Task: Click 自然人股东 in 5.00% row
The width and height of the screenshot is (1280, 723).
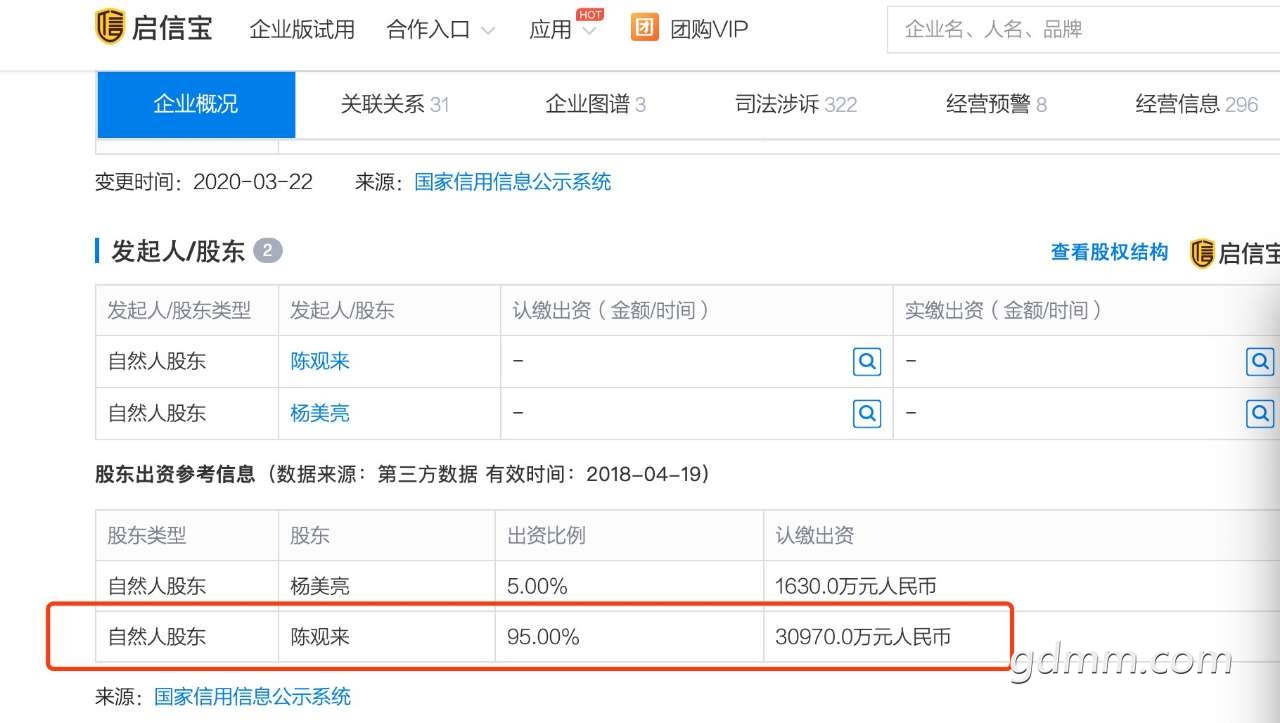Action: point(157,586)
